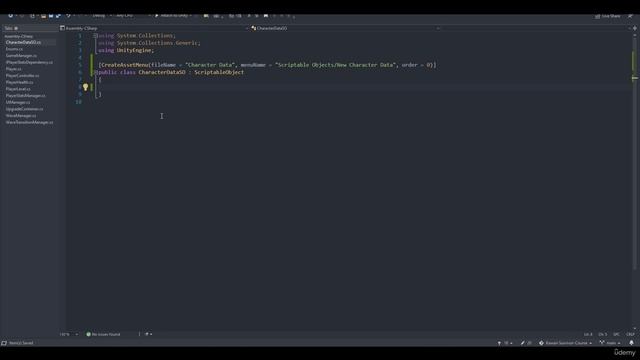Open the notifications bell in status bar
The width and height of the screenshot is (640, 360).
pos(631,343)
